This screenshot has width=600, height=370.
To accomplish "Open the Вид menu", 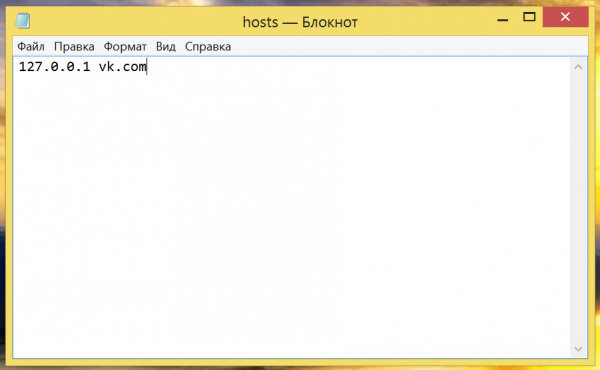I will click(x=166, y=47).
